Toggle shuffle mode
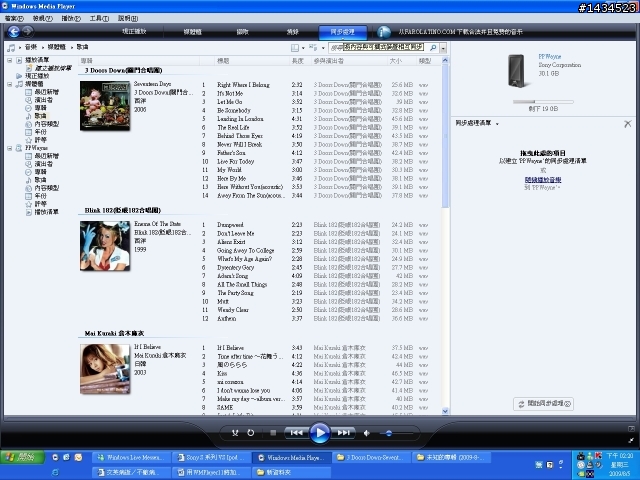The image size is (640, 480). (x=235, y=433)
